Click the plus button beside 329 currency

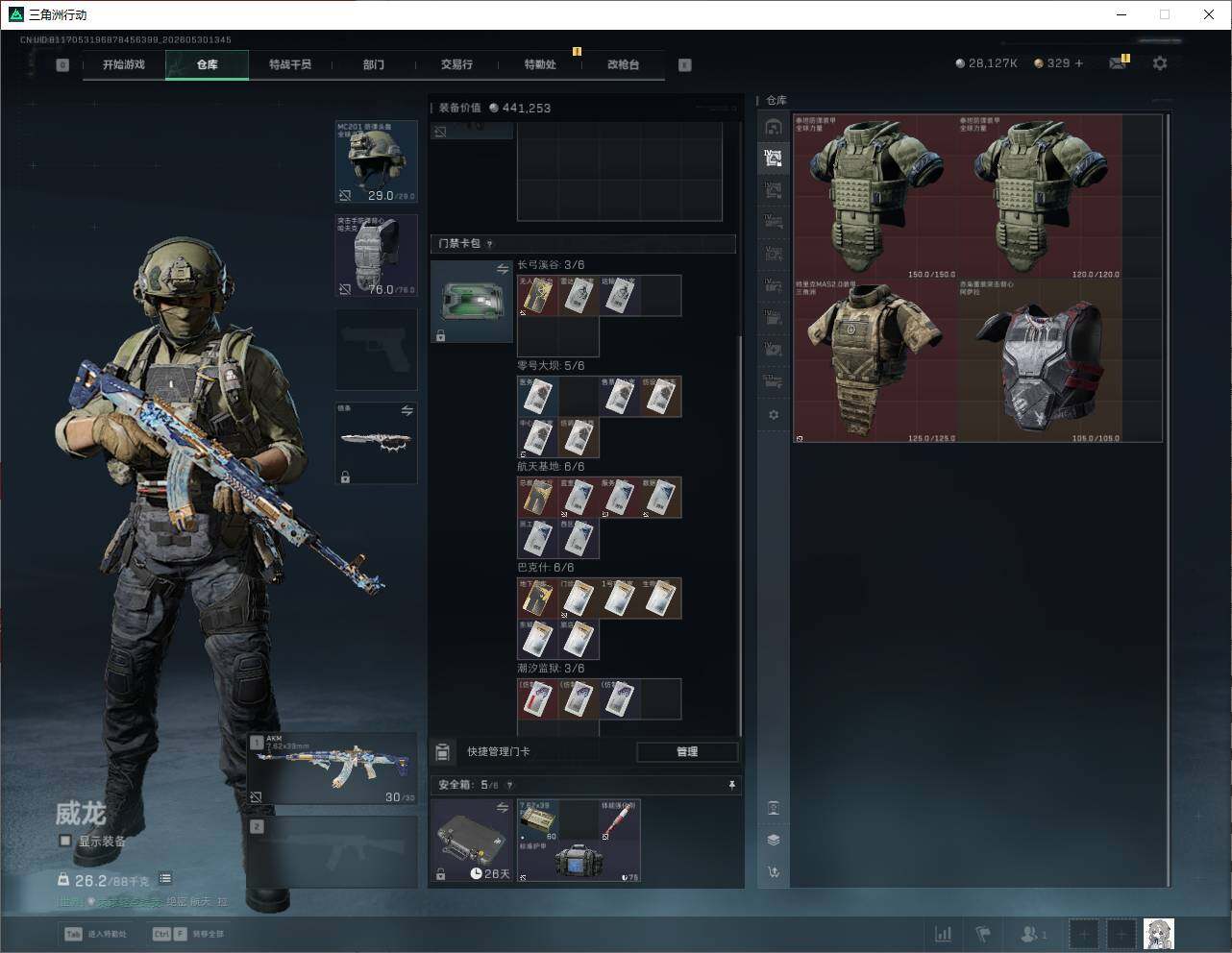1078,63
